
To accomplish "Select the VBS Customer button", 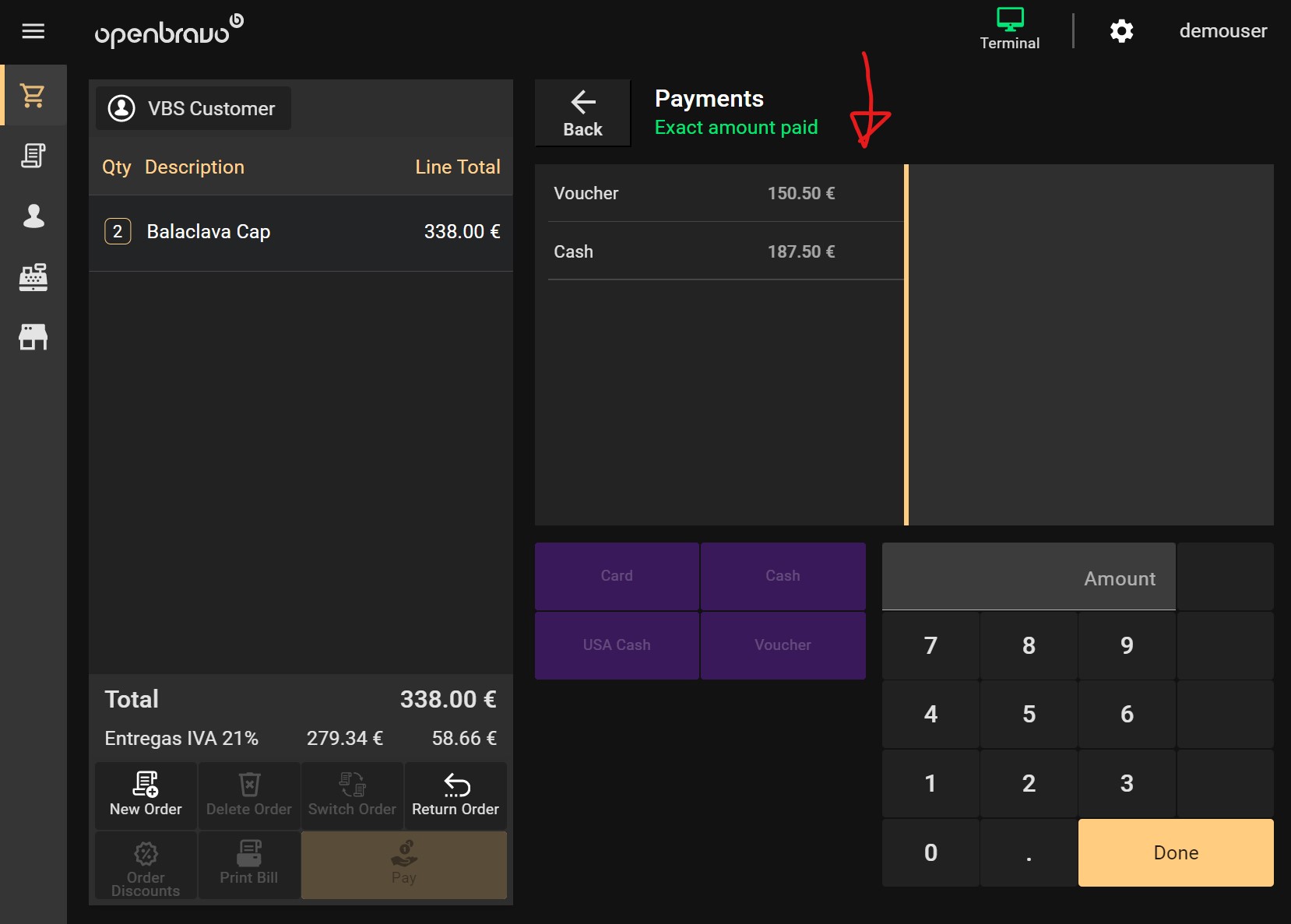I will pos(193,108).
